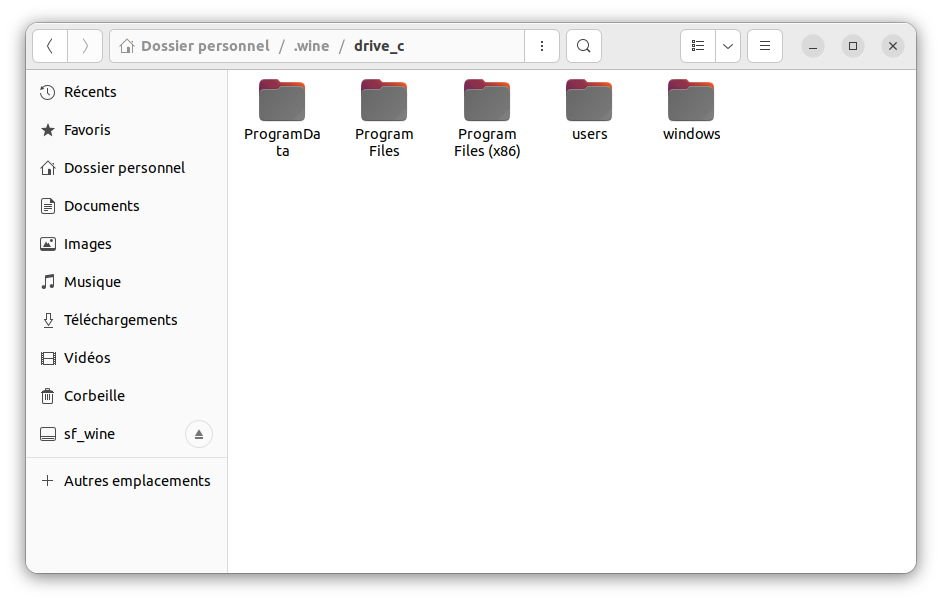Go to Dossier personnel in sidebar
This screenshot has height=602, width=942.
pos(126,168)
